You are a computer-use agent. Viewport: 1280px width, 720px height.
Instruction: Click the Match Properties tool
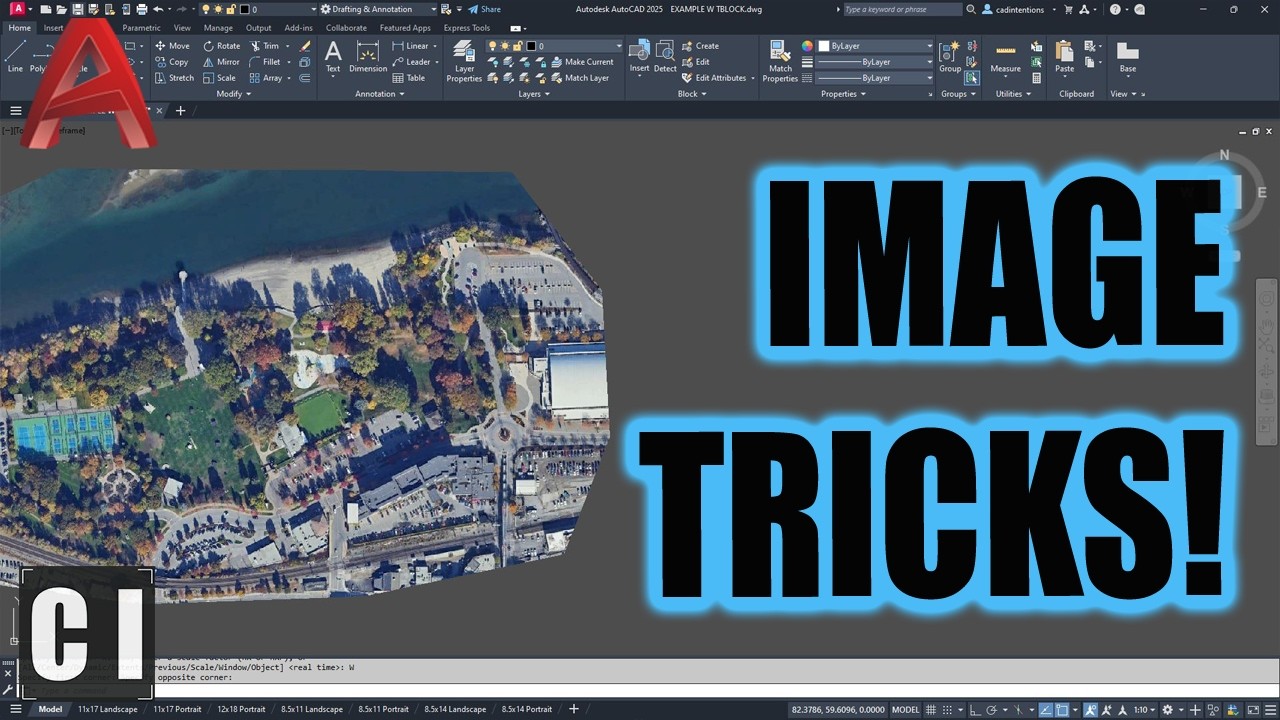(x=780, y=60)
